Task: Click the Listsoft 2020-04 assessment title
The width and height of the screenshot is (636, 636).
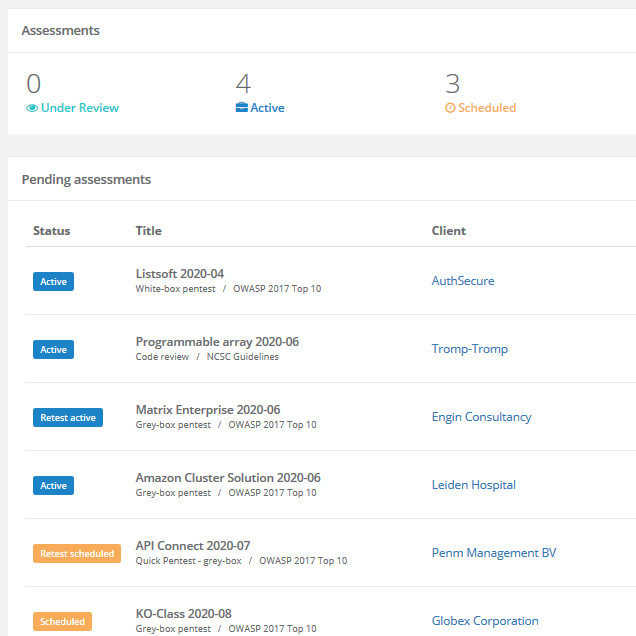Action: pyautogui.click(x=180, y=274)
